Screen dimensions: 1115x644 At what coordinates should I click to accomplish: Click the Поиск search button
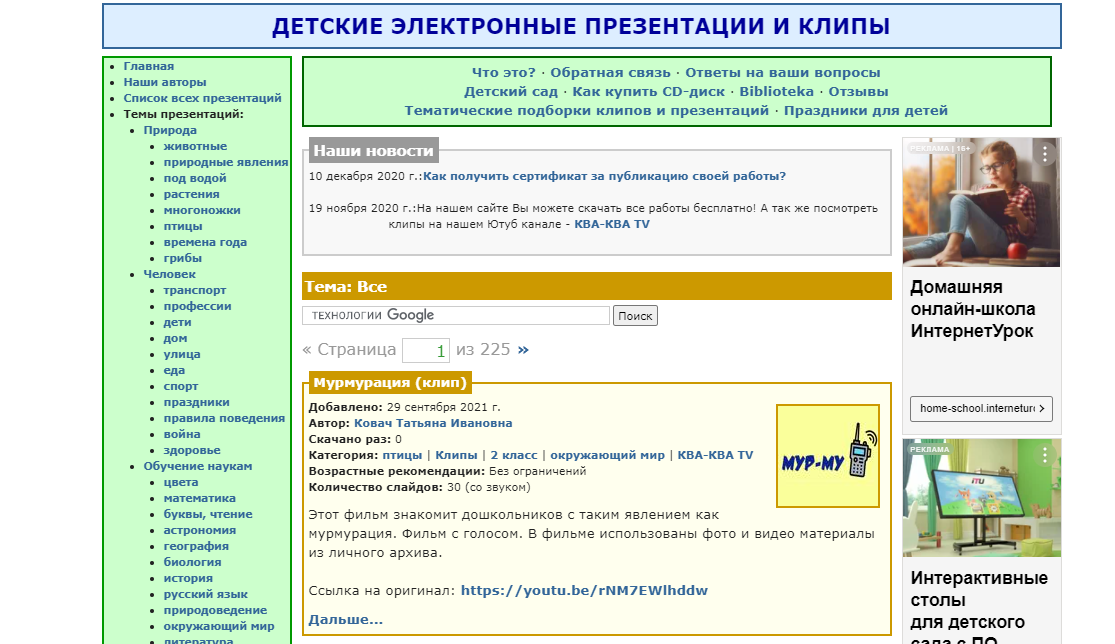[635, 316]
